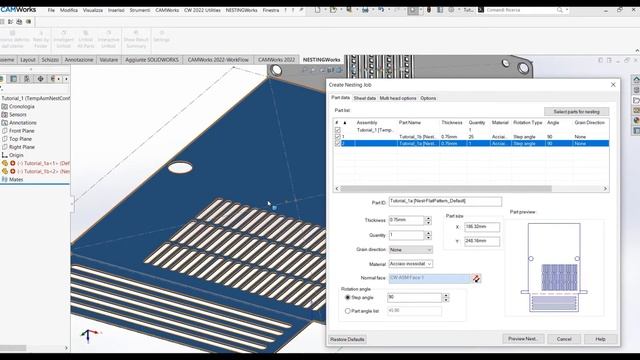Click the Sensors folder icon in tree
Screen dimensions: 640x360
[x=4, y=115]
